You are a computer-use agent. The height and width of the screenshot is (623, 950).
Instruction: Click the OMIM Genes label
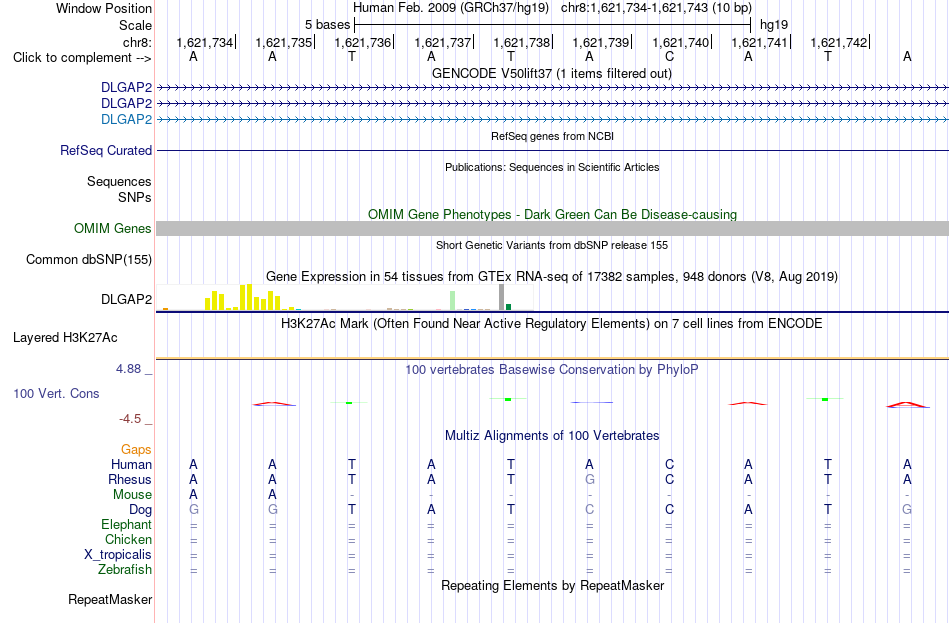tap(112, 228)
